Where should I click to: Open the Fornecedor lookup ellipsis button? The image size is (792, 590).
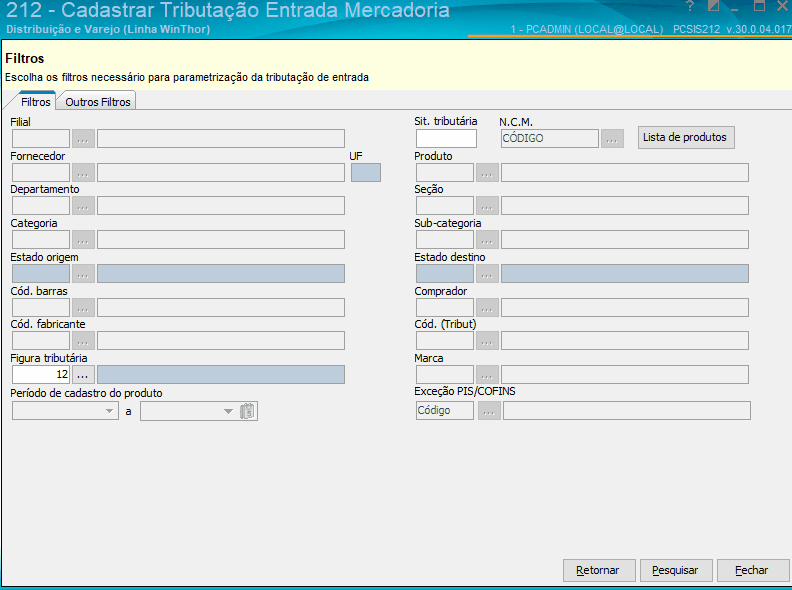click(83, 173)
